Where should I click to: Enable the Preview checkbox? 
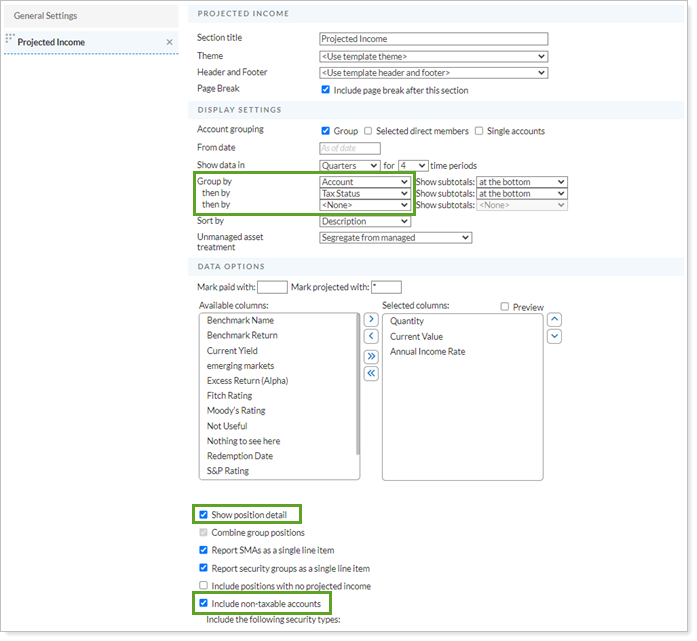(505, 307)
